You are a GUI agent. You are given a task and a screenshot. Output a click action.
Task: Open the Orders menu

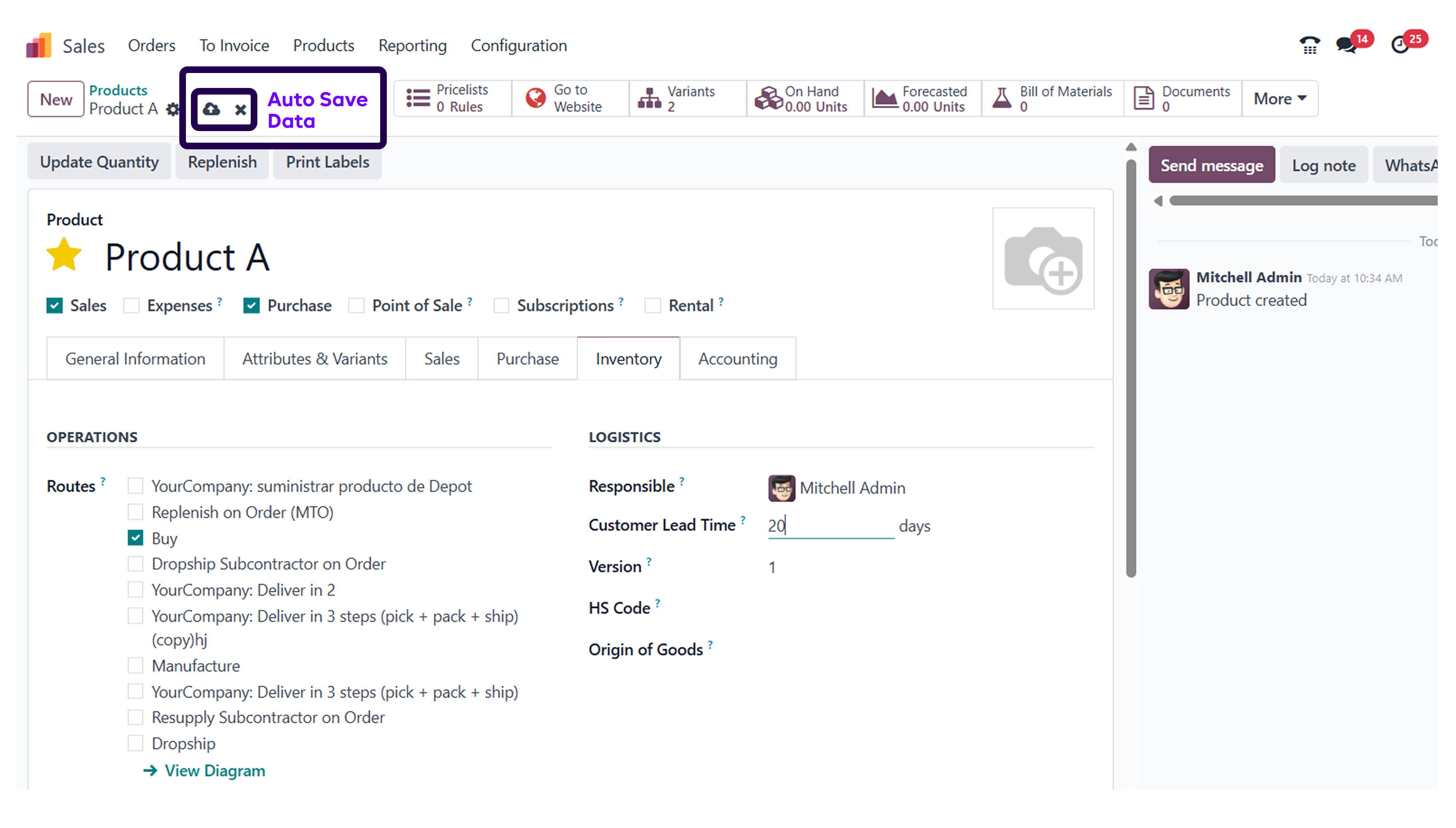151,46
